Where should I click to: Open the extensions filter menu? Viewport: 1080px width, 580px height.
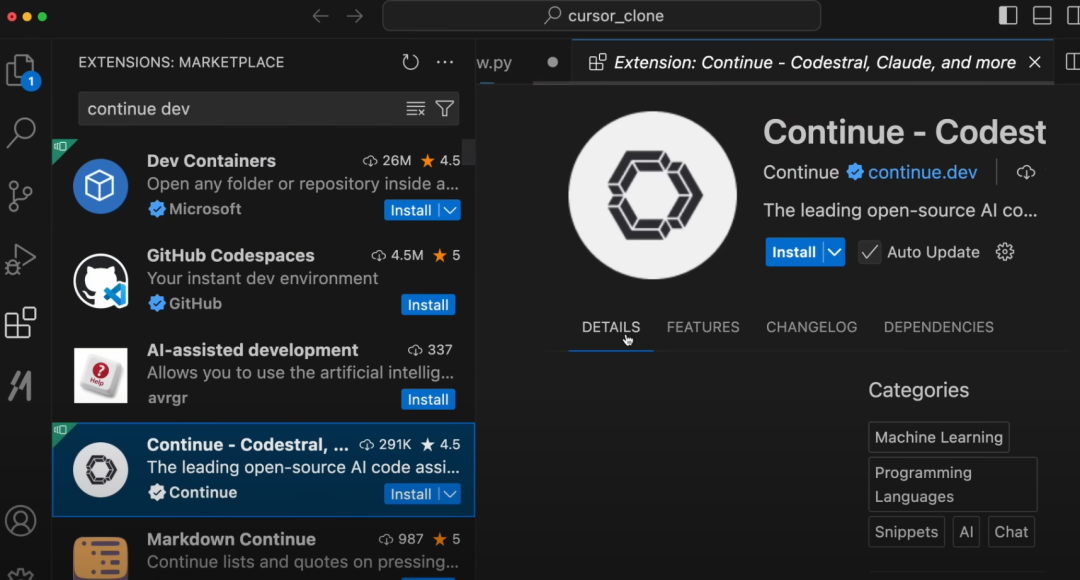pyautogui.click(x=445, y=109)
